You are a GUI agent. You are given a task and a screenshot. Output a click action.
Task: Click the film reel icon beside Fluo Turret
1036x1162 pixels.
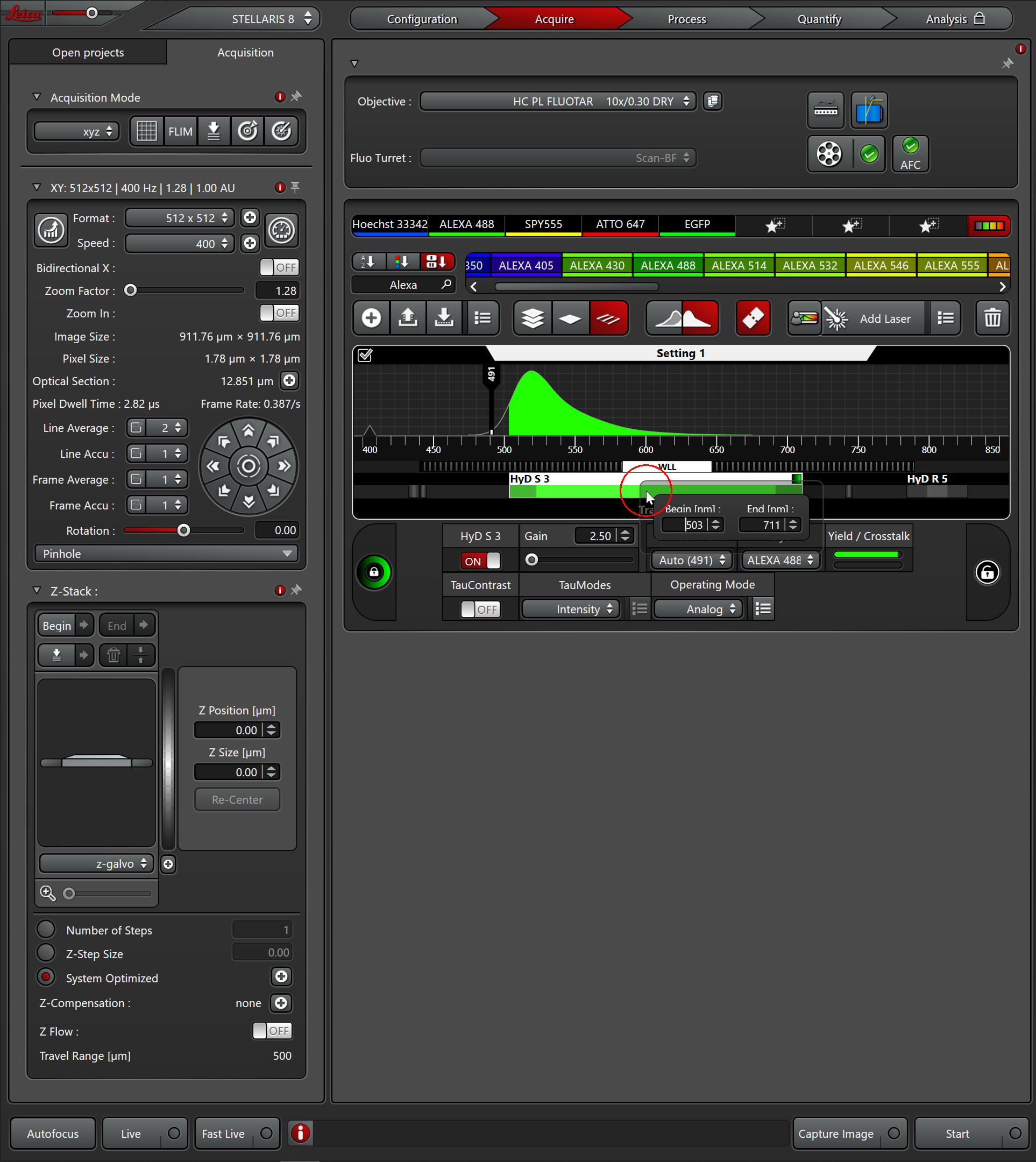tap(829, 154)
